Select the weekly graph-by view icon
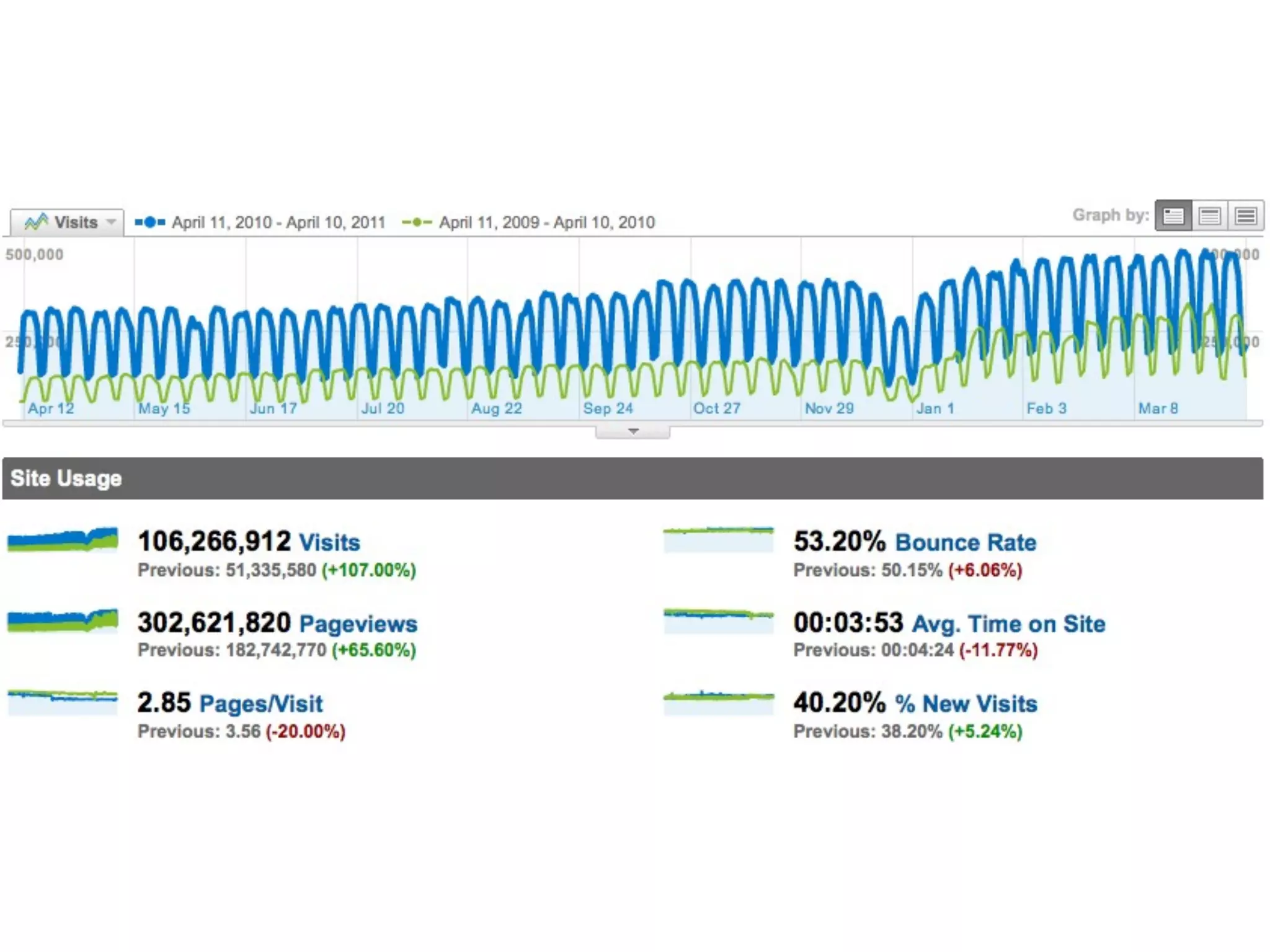This screenshot has width=1270, height=952. [1209, 216]
